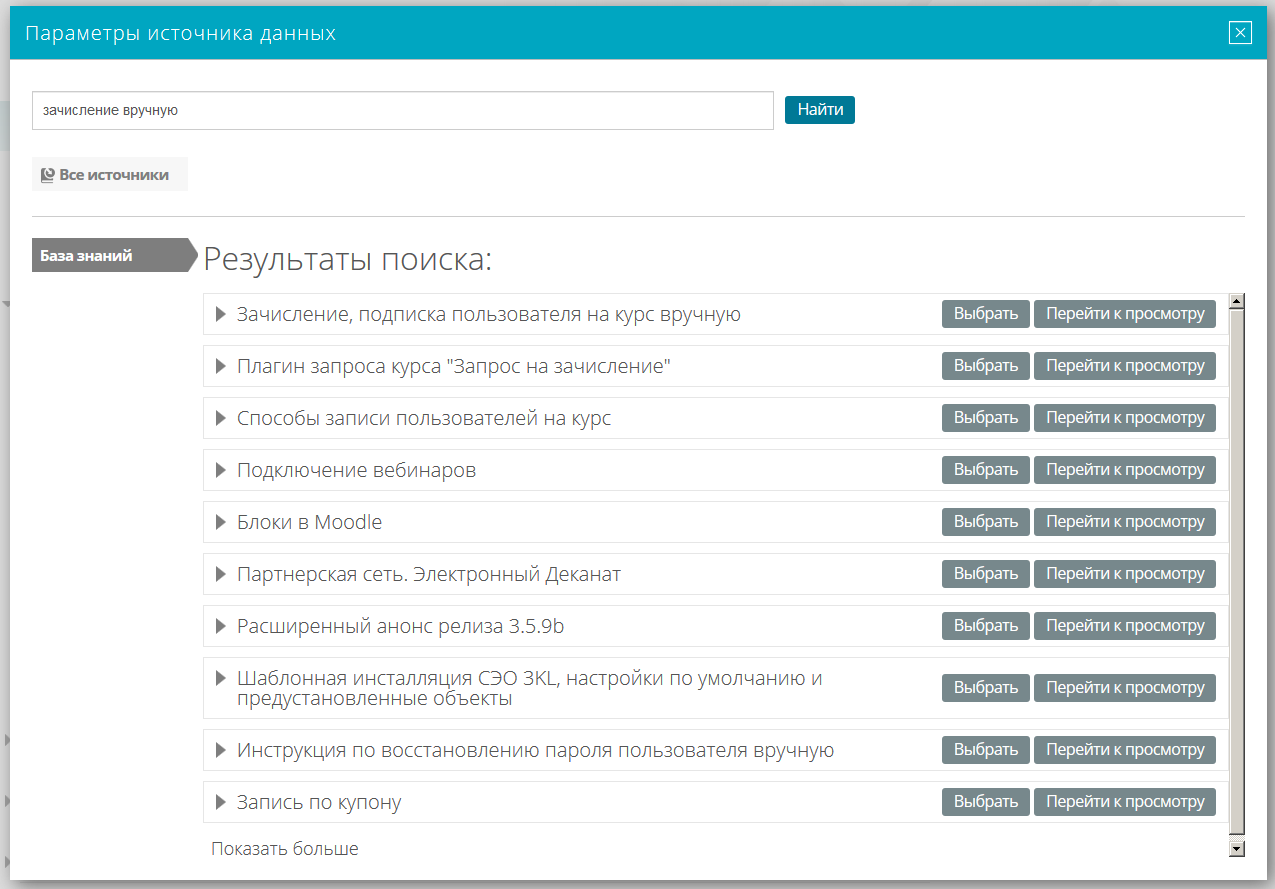Click the search query input field

(402, 111)
